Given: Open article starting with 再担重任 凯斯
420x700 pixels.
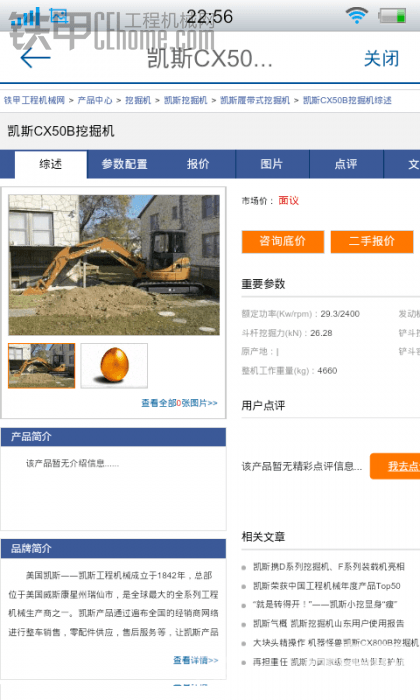Looking at the screenshot, I should coord(329,662).
